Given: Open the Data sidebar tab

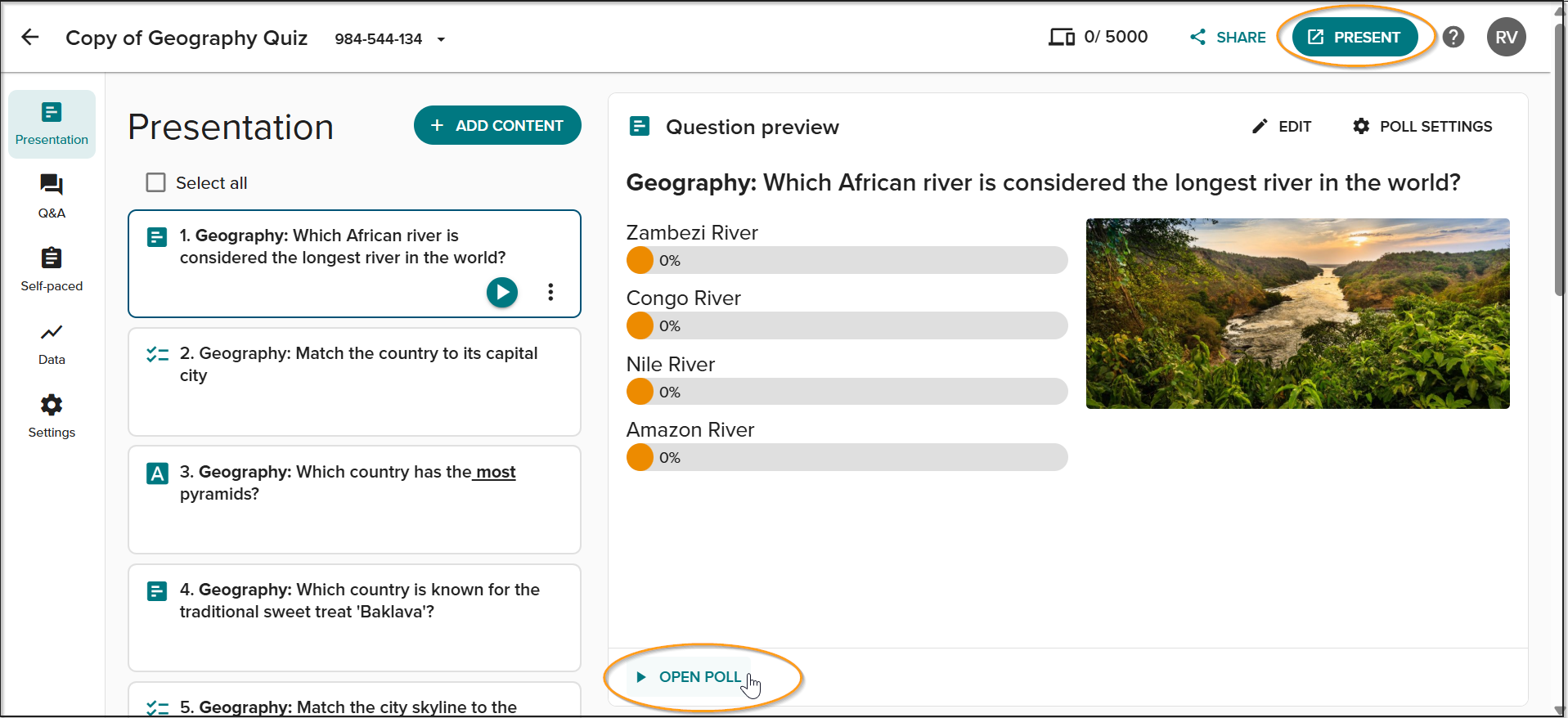Looking at the screenshot, I should coord(52,343).
